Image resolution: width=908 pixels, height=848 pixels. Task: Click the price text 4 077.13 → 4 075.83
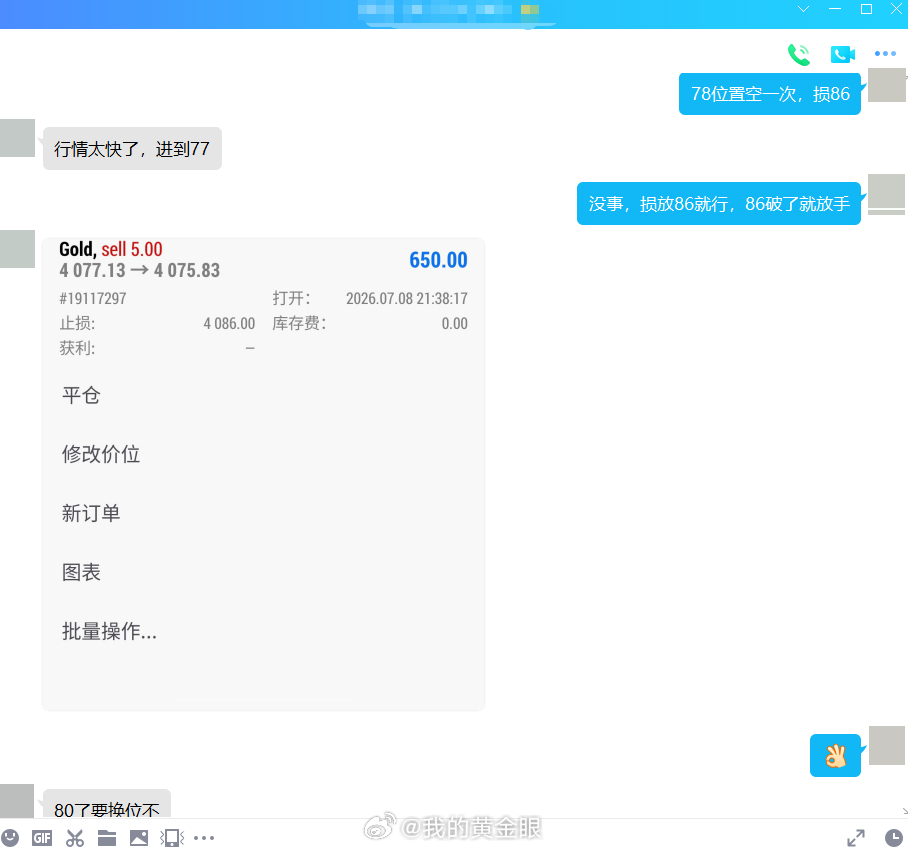(x=140, y=271)
